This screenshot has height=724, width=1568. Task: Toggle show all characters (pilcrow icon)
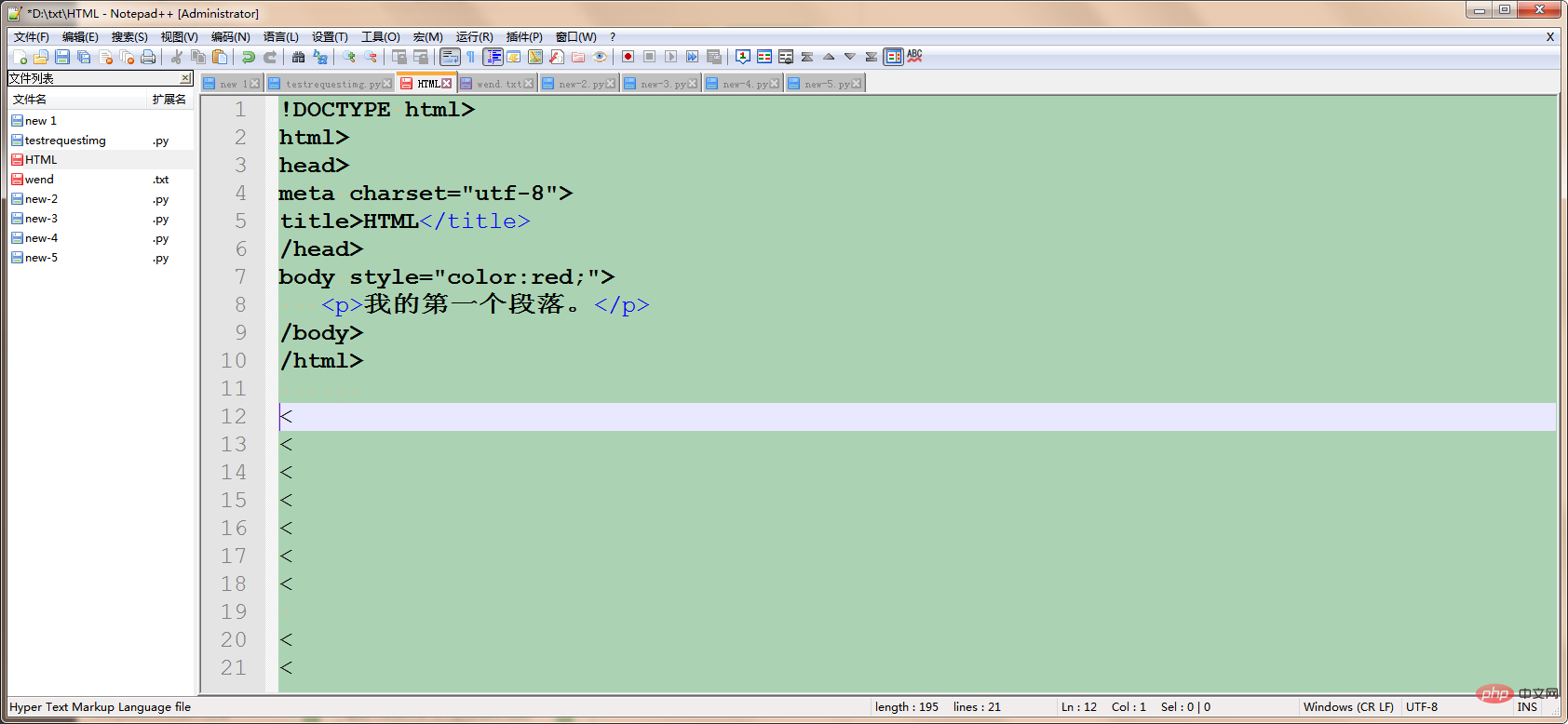click(471, 57)
